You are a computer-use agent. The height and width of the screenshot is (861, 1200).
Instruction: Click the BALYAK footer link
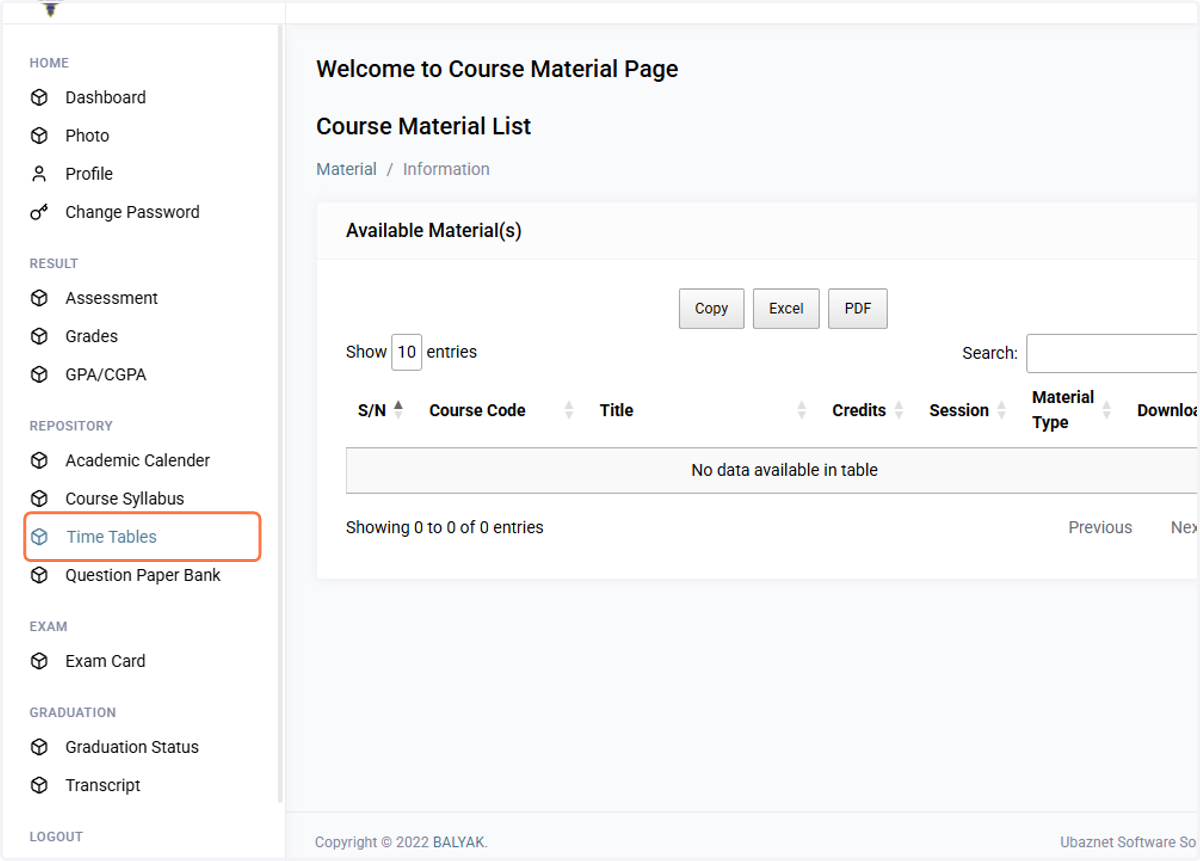coord(458,842)
